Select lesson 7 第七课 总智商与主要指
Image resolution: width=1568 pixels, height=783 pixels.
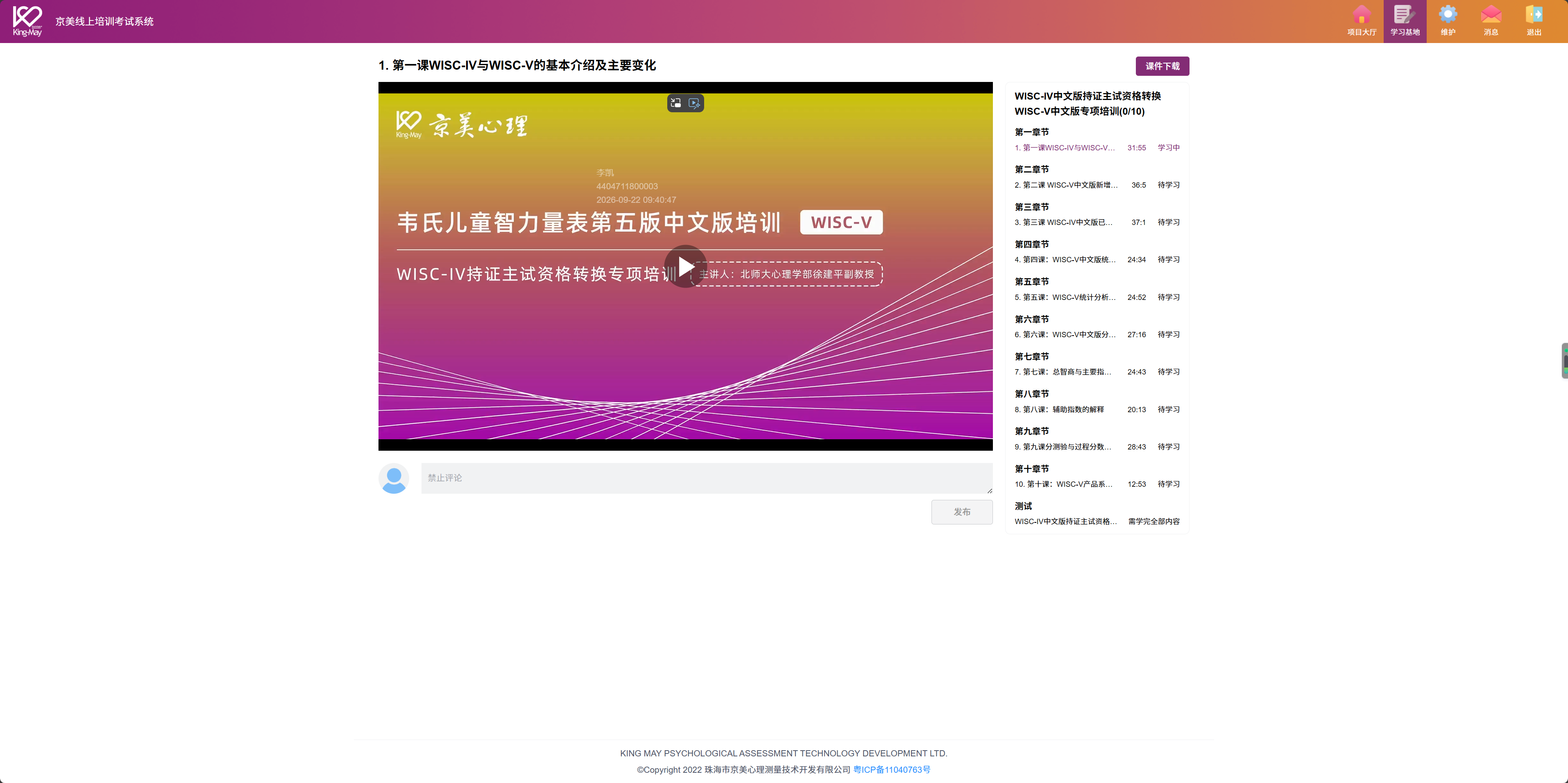coord(1097,371)
